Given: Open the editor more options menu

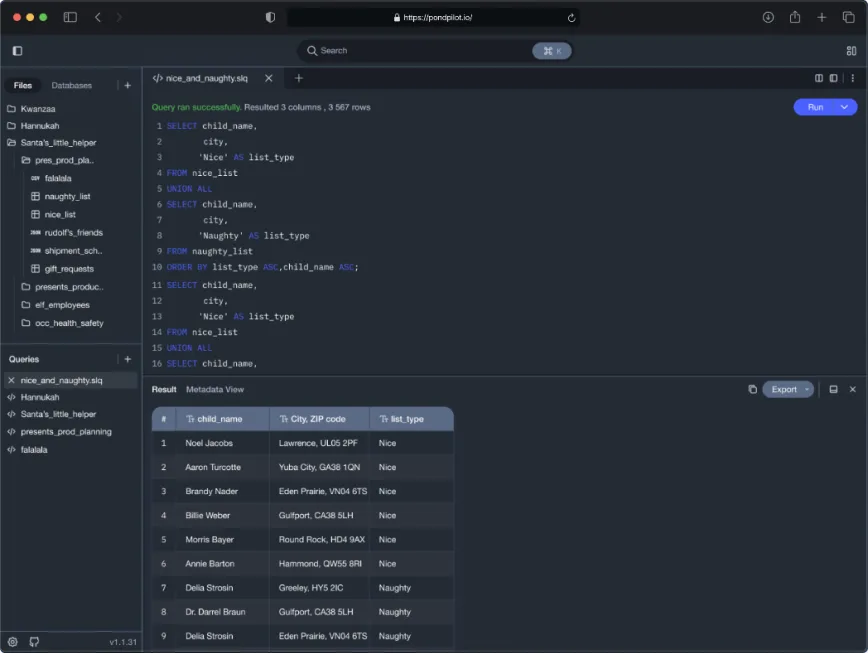Looking at the screenshot, I should 852,78.
